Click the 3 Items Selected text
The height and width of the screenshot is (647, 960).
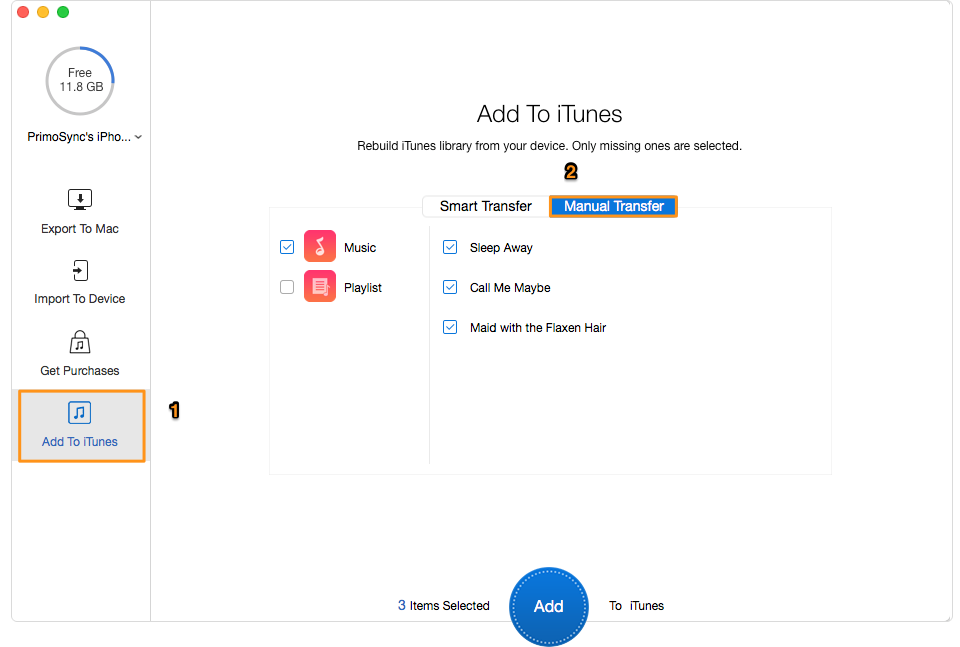pyautogui.click(x=443, y=605)
